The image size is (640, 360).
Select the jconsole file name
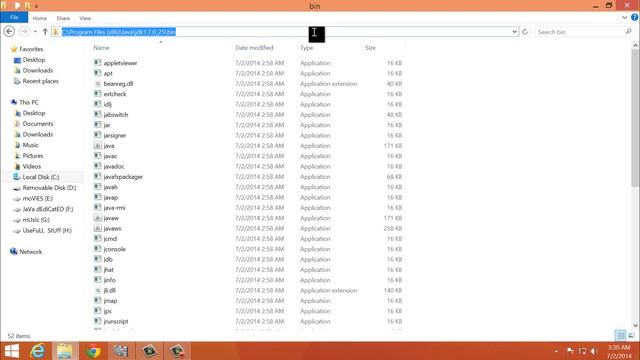115,249
